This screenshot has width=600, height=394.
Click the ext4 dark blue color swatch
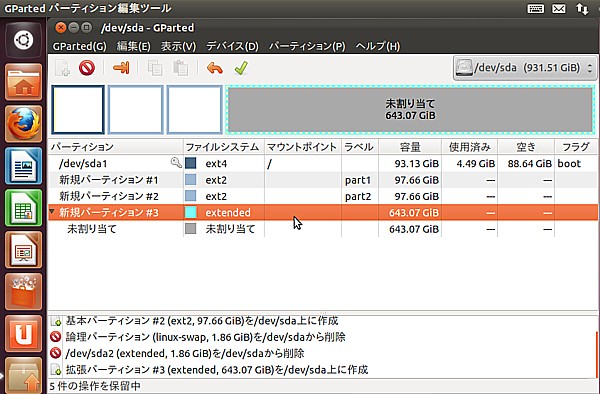[x=191, y=163]
